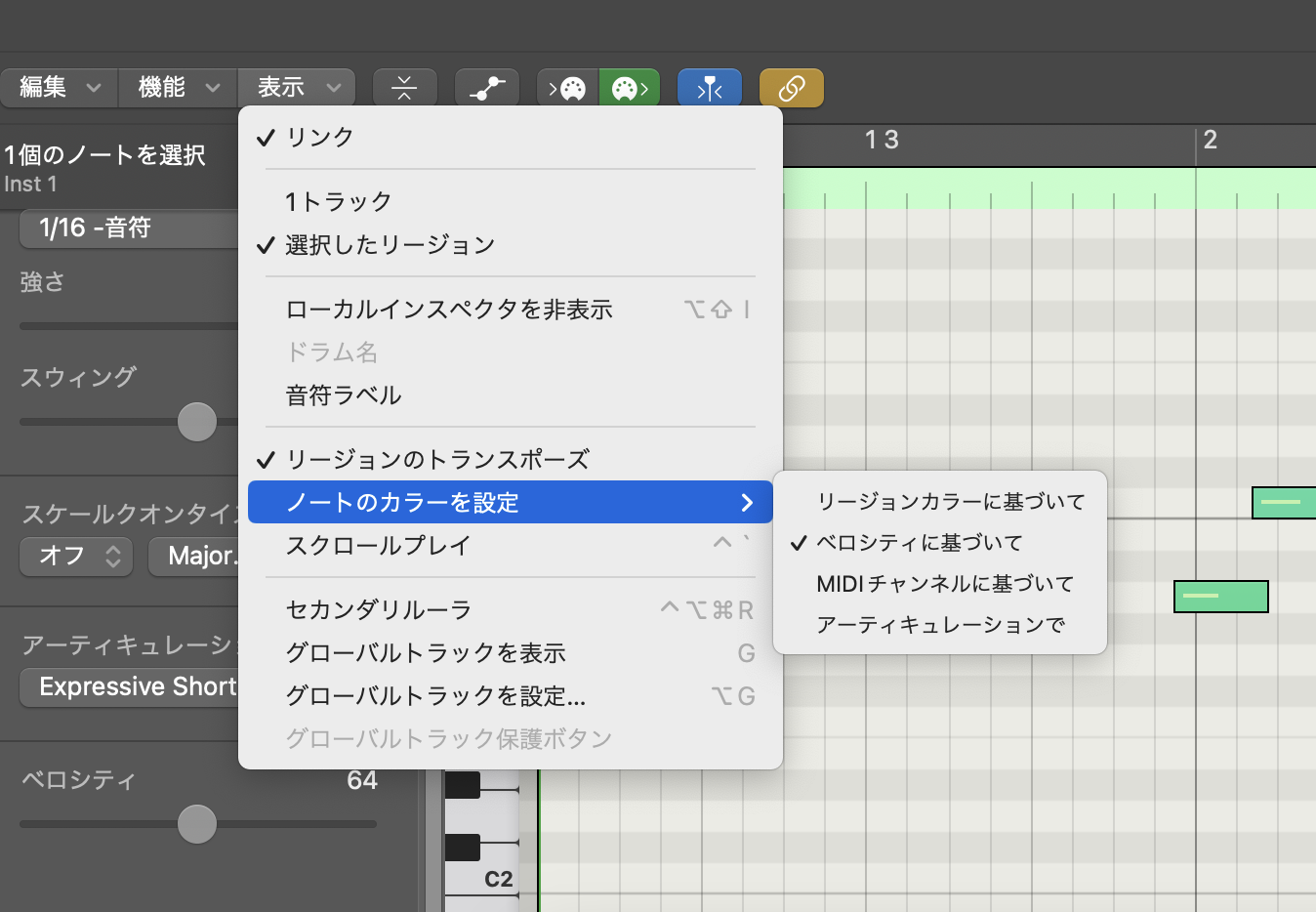Viewport: 1316px width, 912px height.
Task: Toggle the リンク checked menu item
Action: pyautogui.click(x=319, y=138)
